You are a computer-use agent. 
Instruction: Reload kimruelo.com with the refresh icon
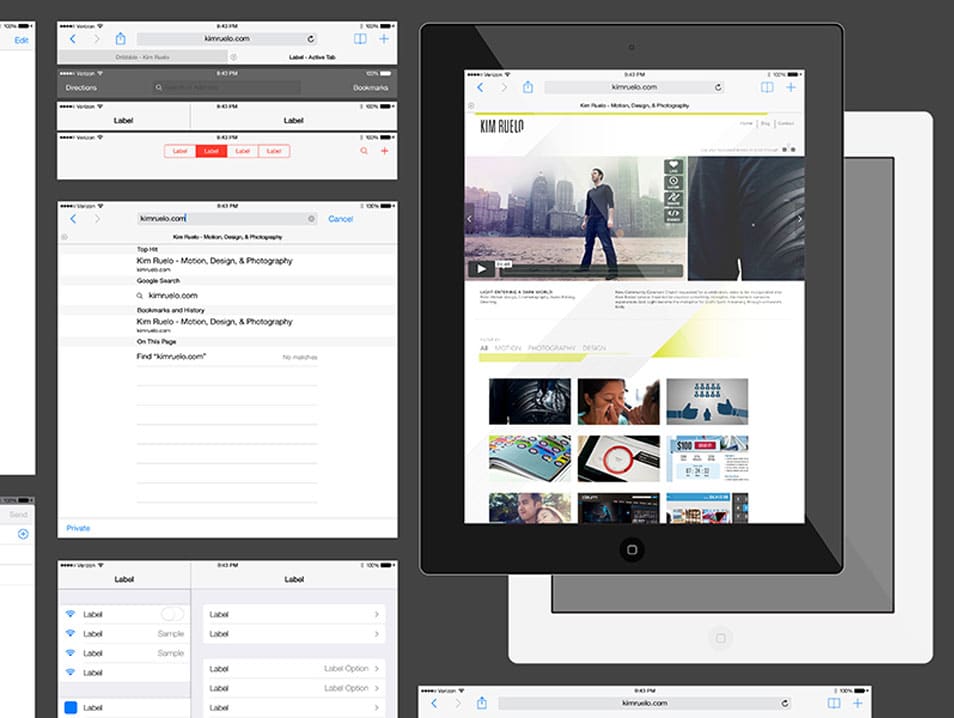click(719, 87)
